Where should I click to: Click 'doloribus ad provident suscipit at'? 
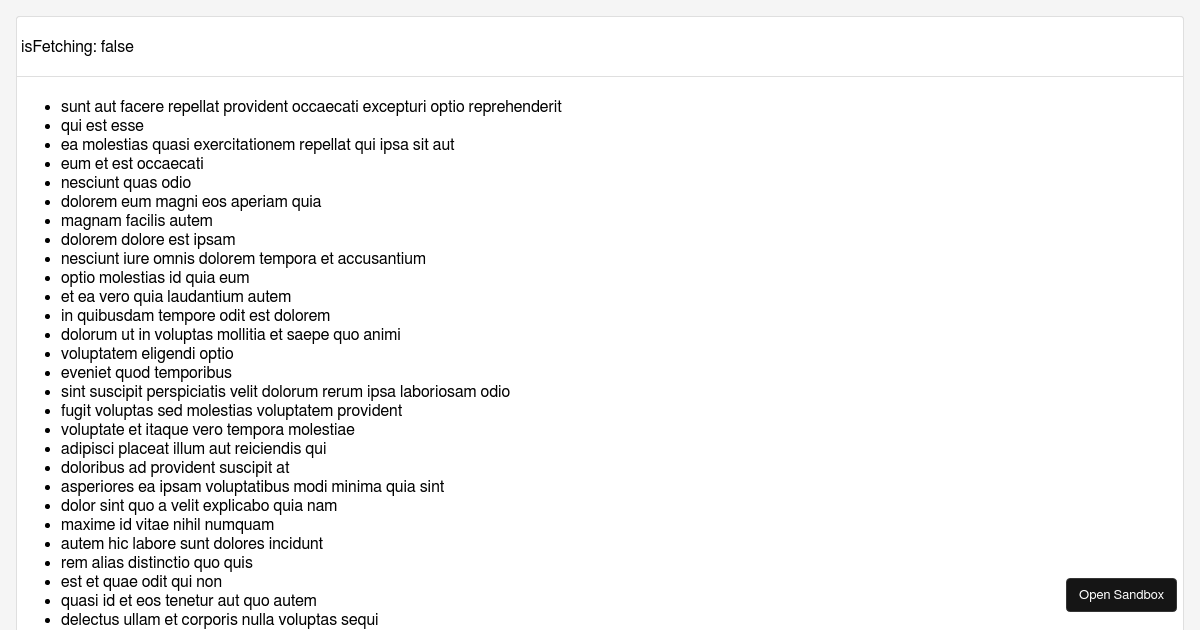(x=175, y=468)
